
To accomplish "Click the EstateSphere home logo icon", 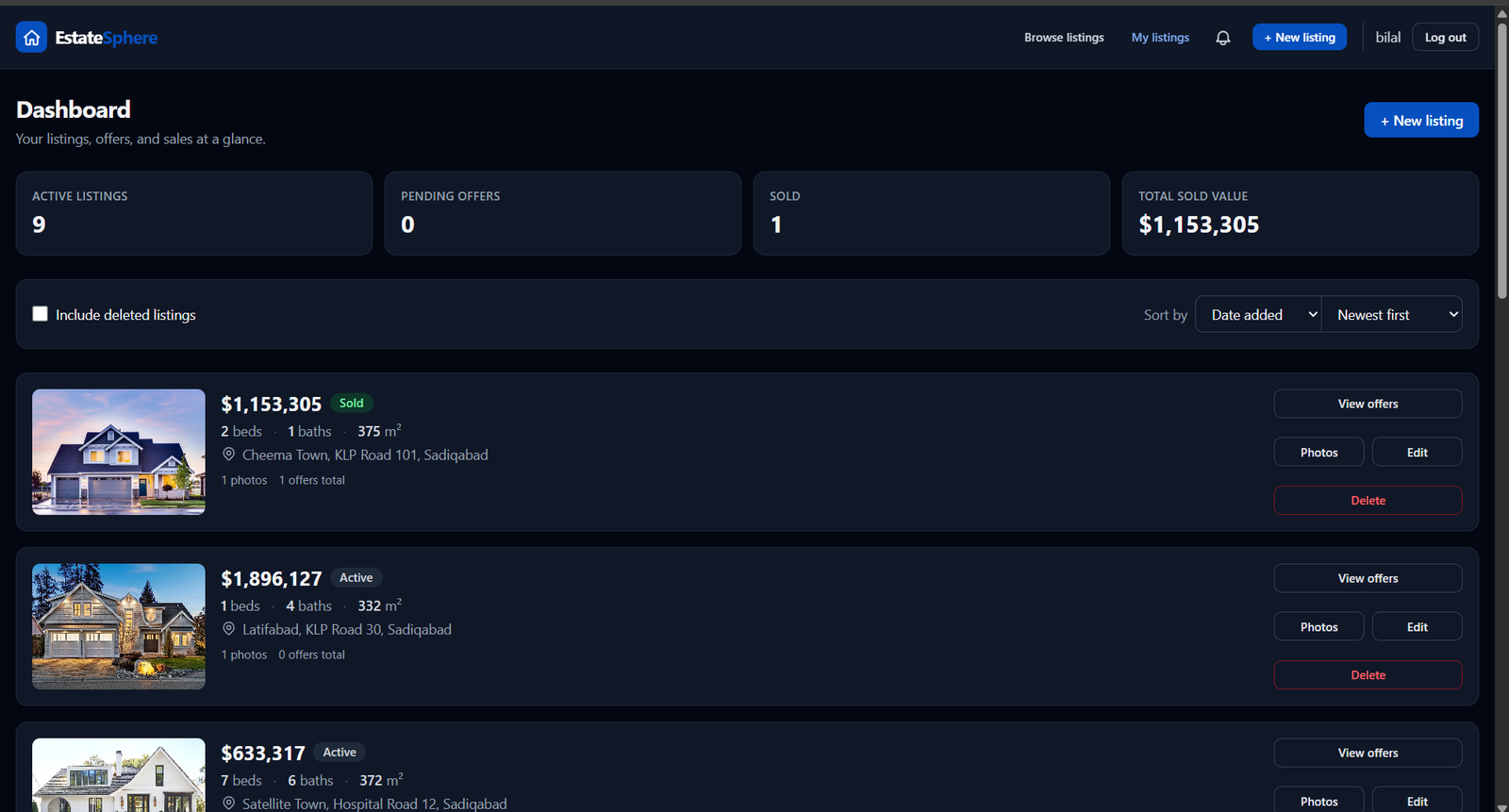I will coord(31,38).
